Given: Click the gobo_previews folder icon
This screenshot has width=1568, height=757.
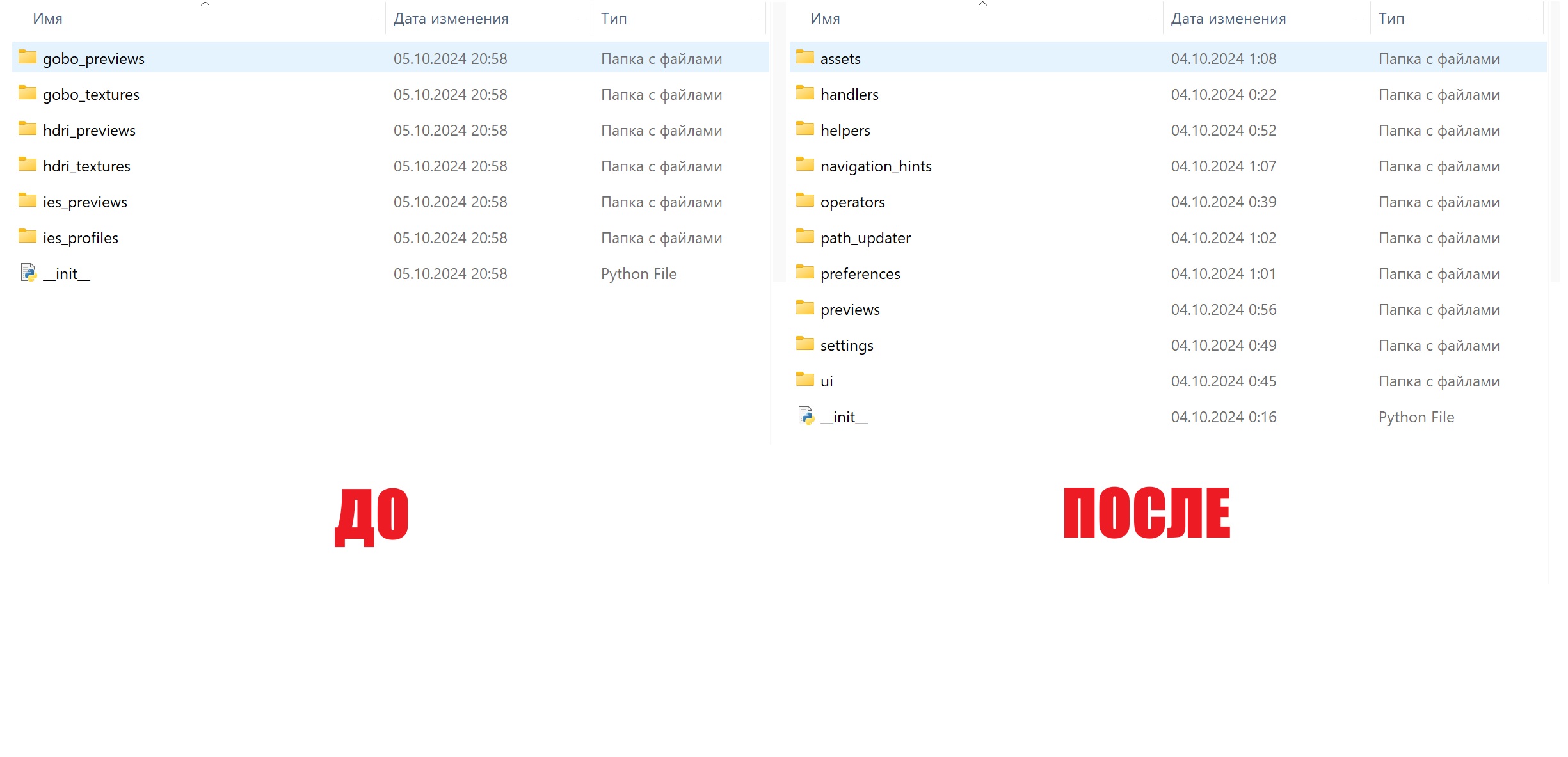Looking at the screenshot, I should pos(28,58).
